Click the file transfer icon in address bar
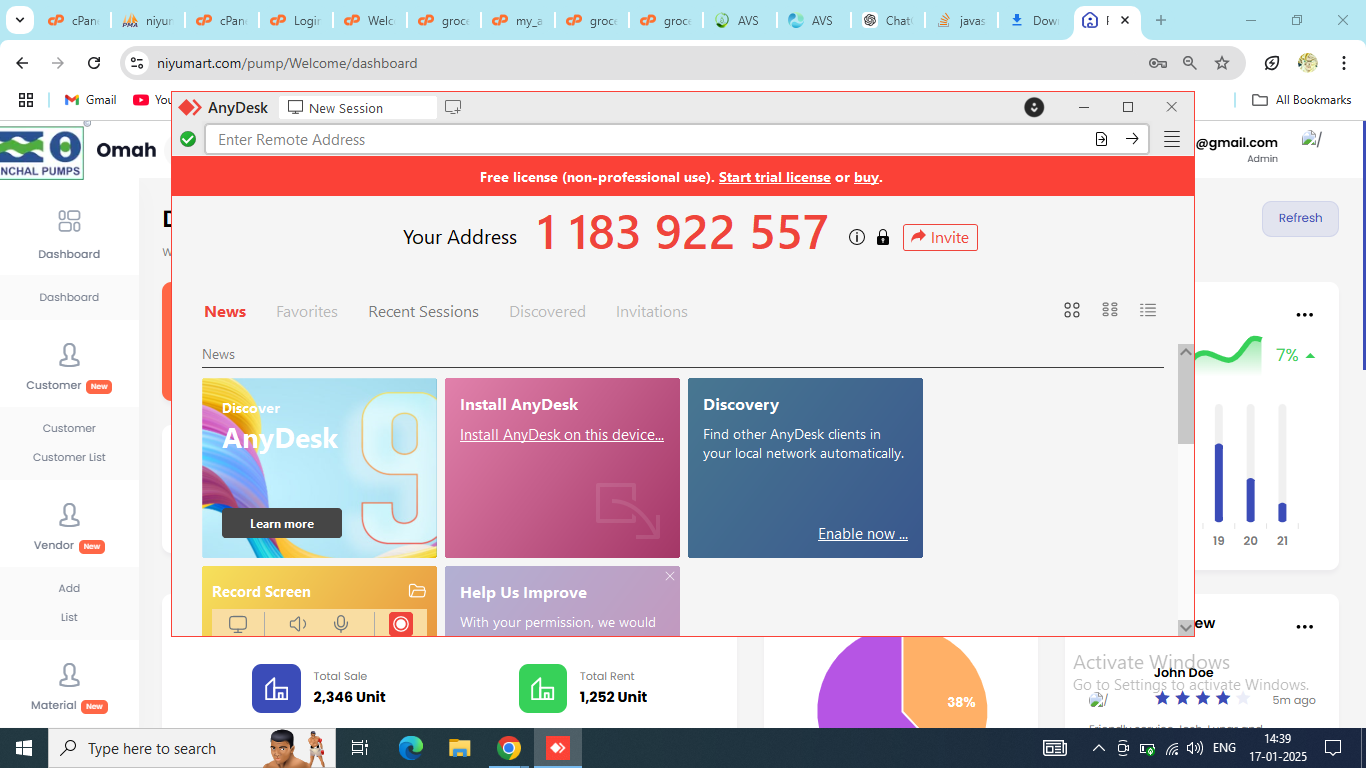Image resolution: width=1366 pixels, height=768 pixels. (x=1101, y=139)
